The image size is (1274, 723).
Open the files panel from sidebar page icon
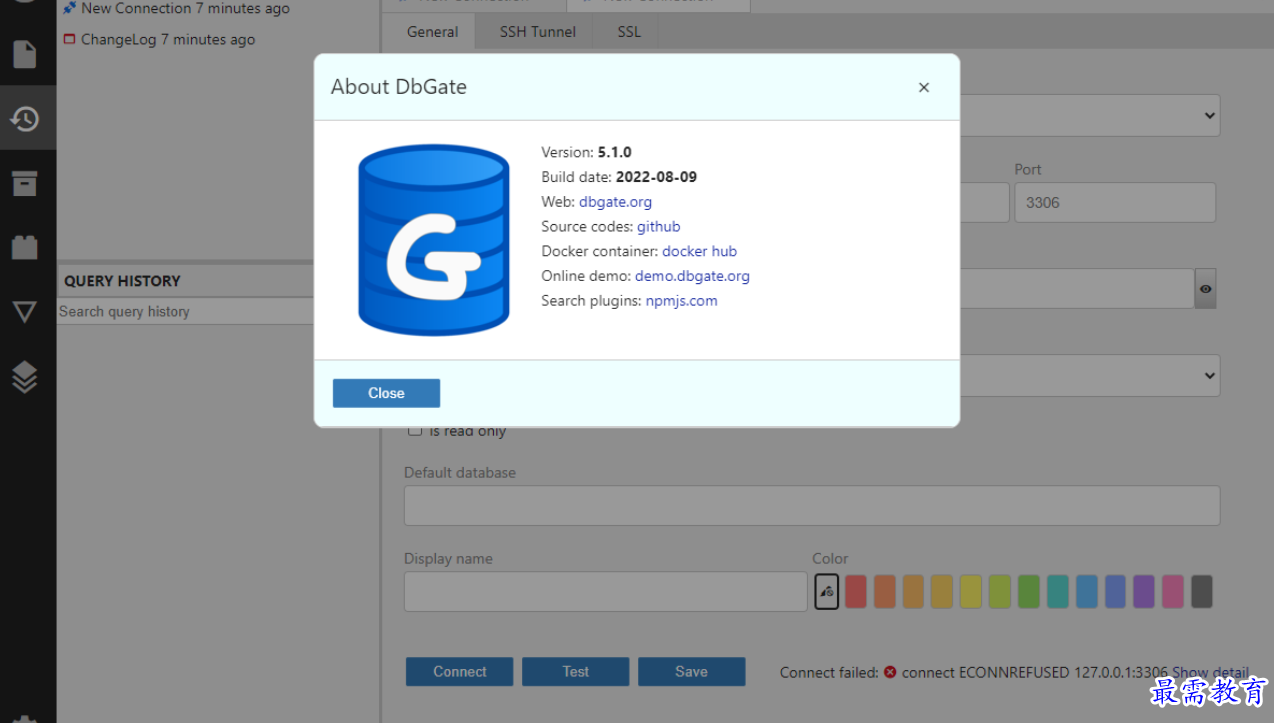(25, 54)
